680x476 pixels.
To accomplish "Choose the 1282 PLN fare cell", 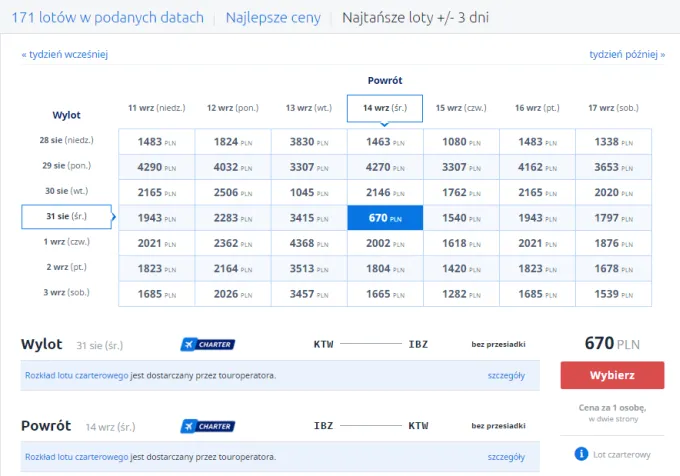I will click(461, 294).
